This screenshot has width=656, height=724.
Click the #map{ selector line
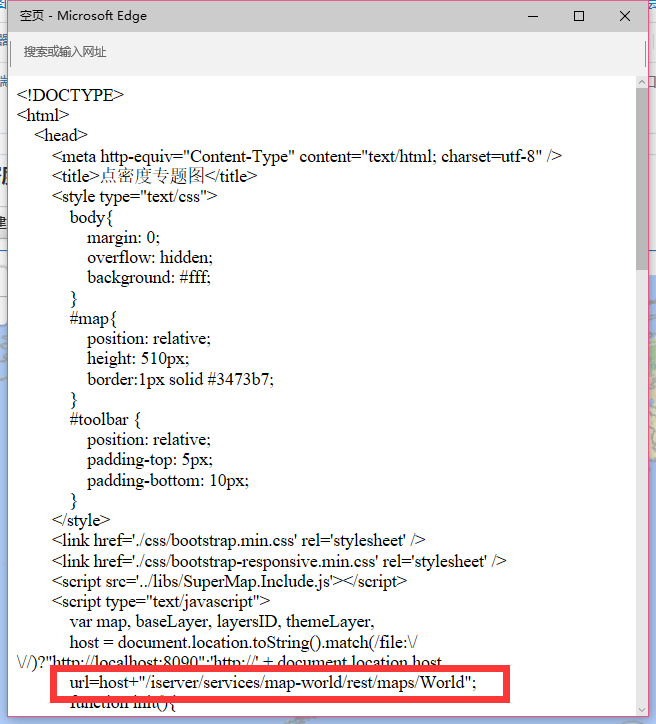click(x=93, y=318)
